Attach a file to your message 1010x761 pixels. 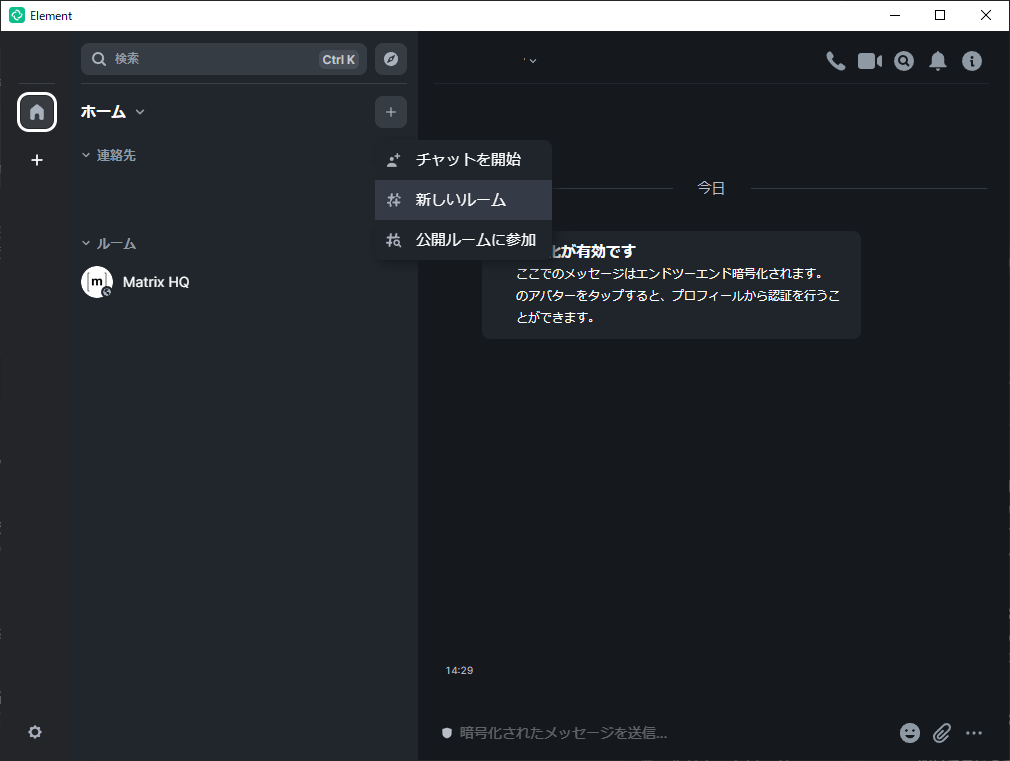[941, 733]
